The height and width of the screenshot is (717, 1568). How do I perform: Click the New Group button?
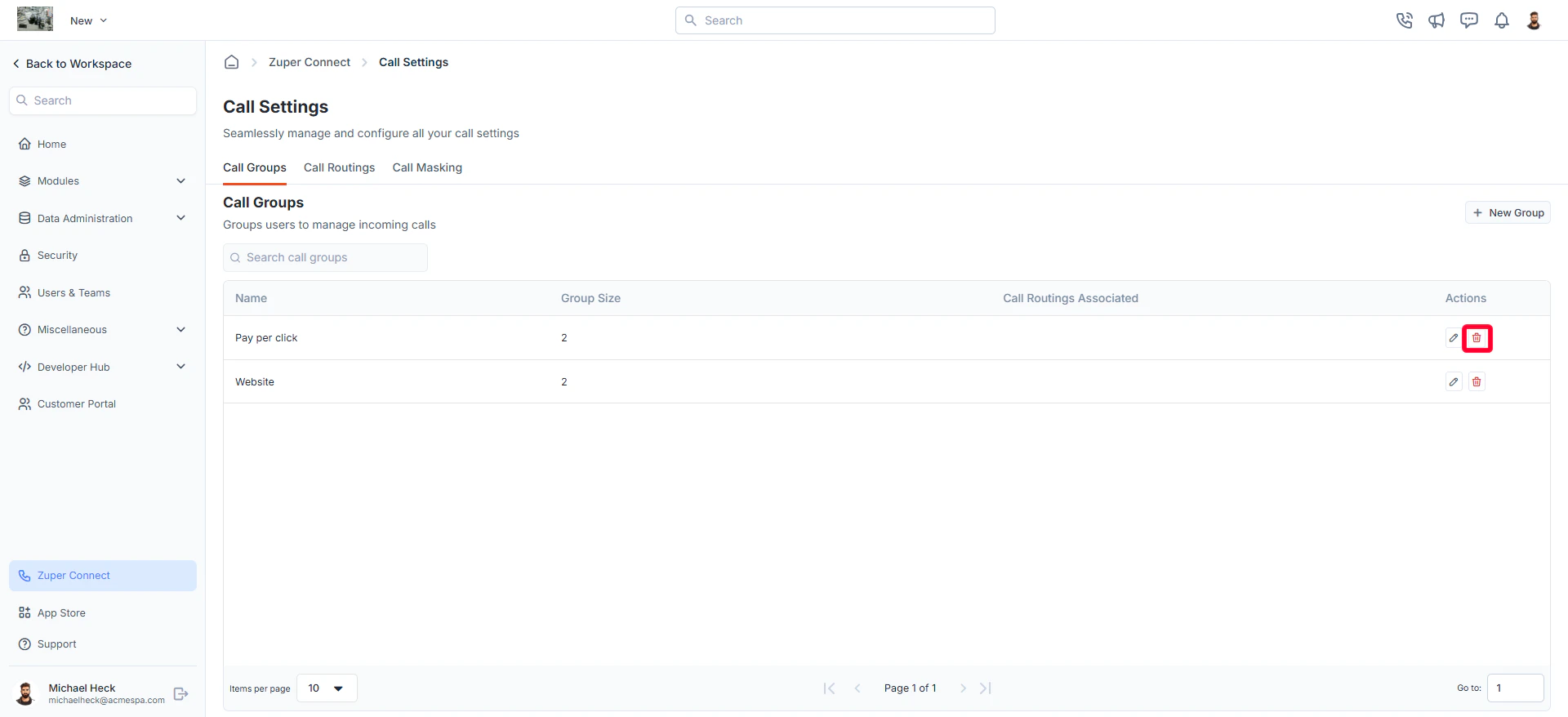[x=1508, y=213]
